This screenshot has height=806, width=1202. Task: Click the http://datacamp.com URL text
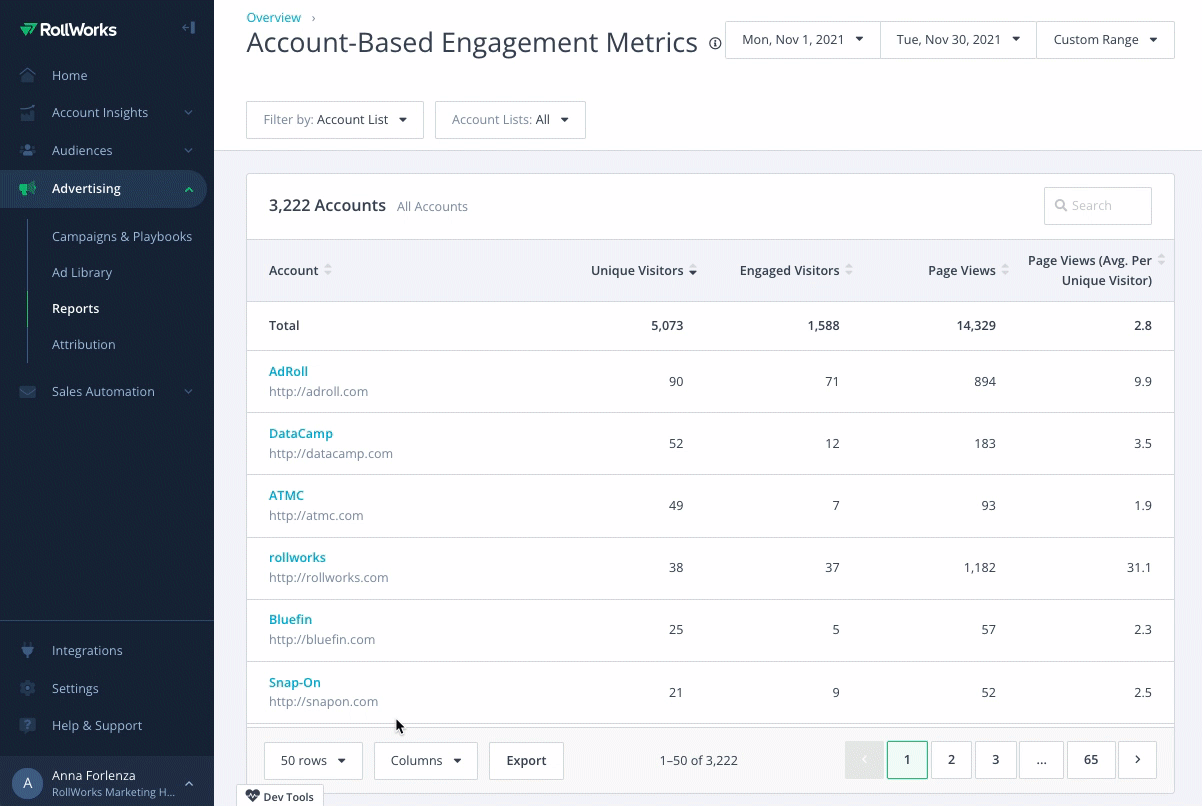[331, 454]
